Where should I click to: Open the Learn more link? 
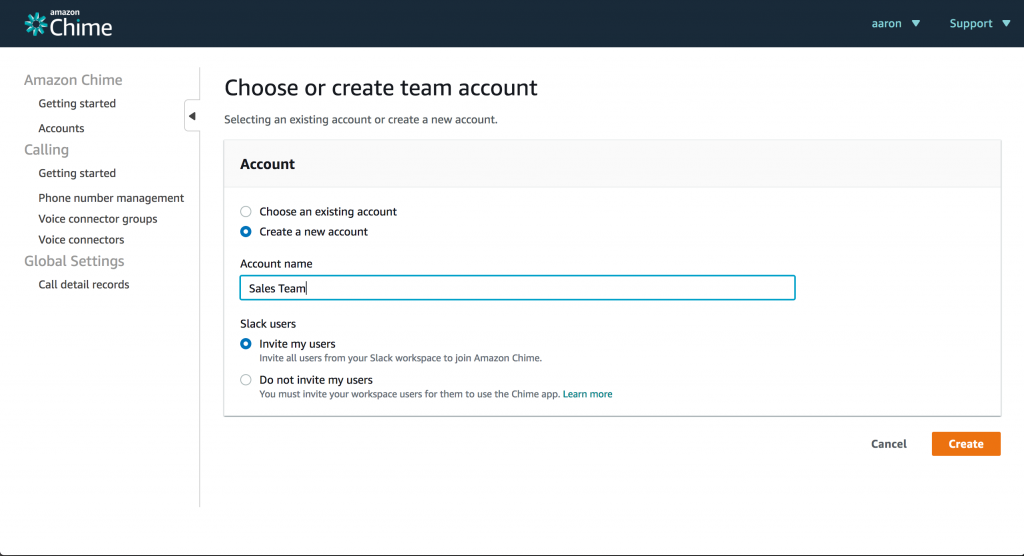587,394
